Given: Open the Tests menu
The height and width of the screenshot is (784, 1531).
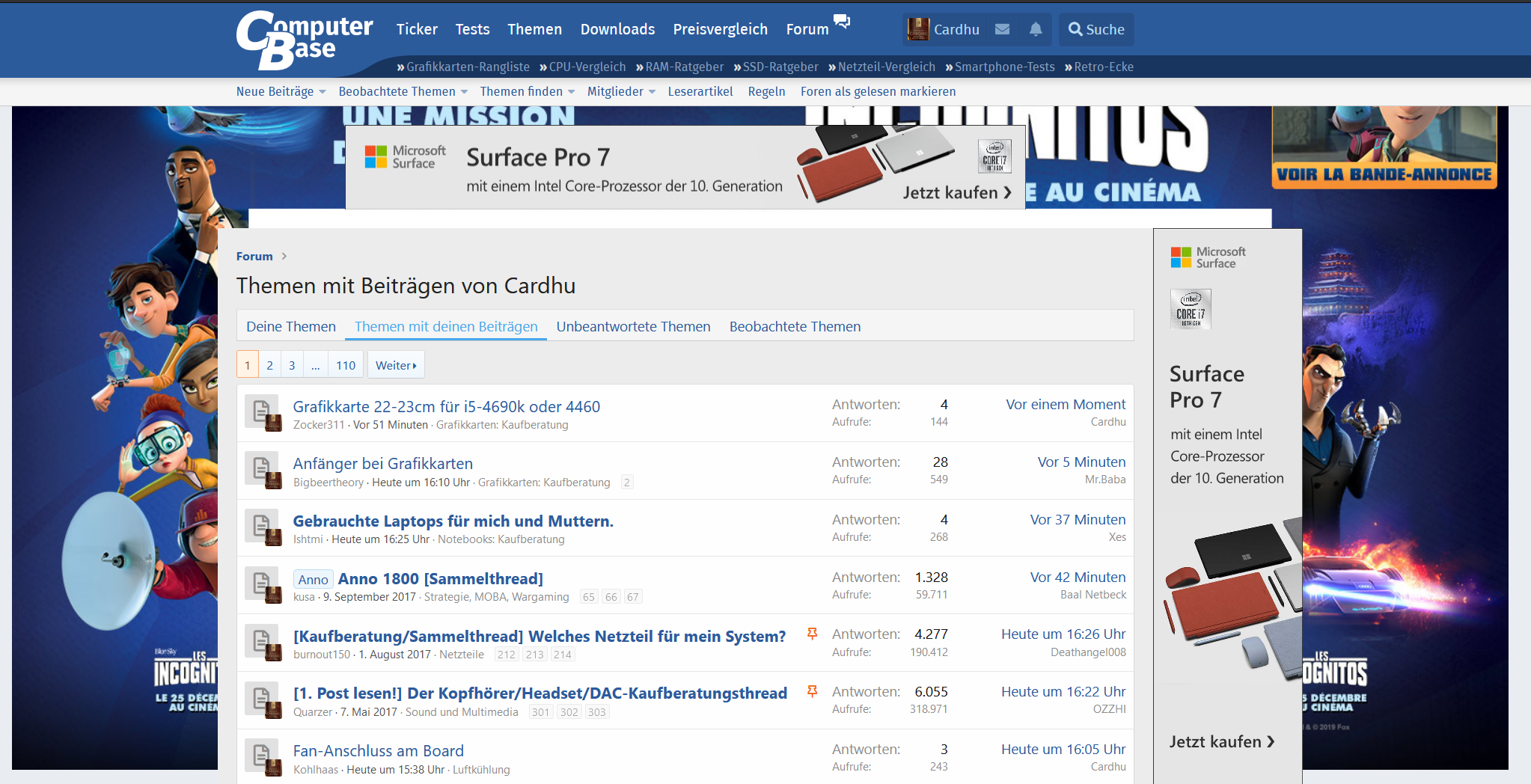Looking at the screenshot, I should [x=472, y=29].
